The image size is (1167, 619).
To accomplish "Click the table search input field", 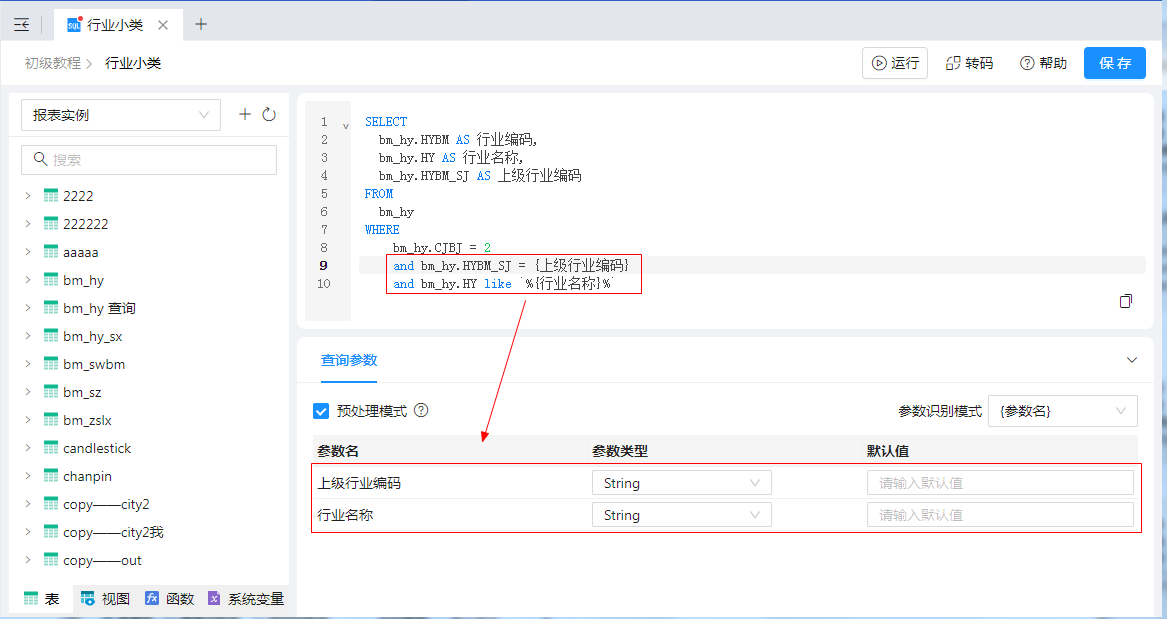I will (150, 160).
